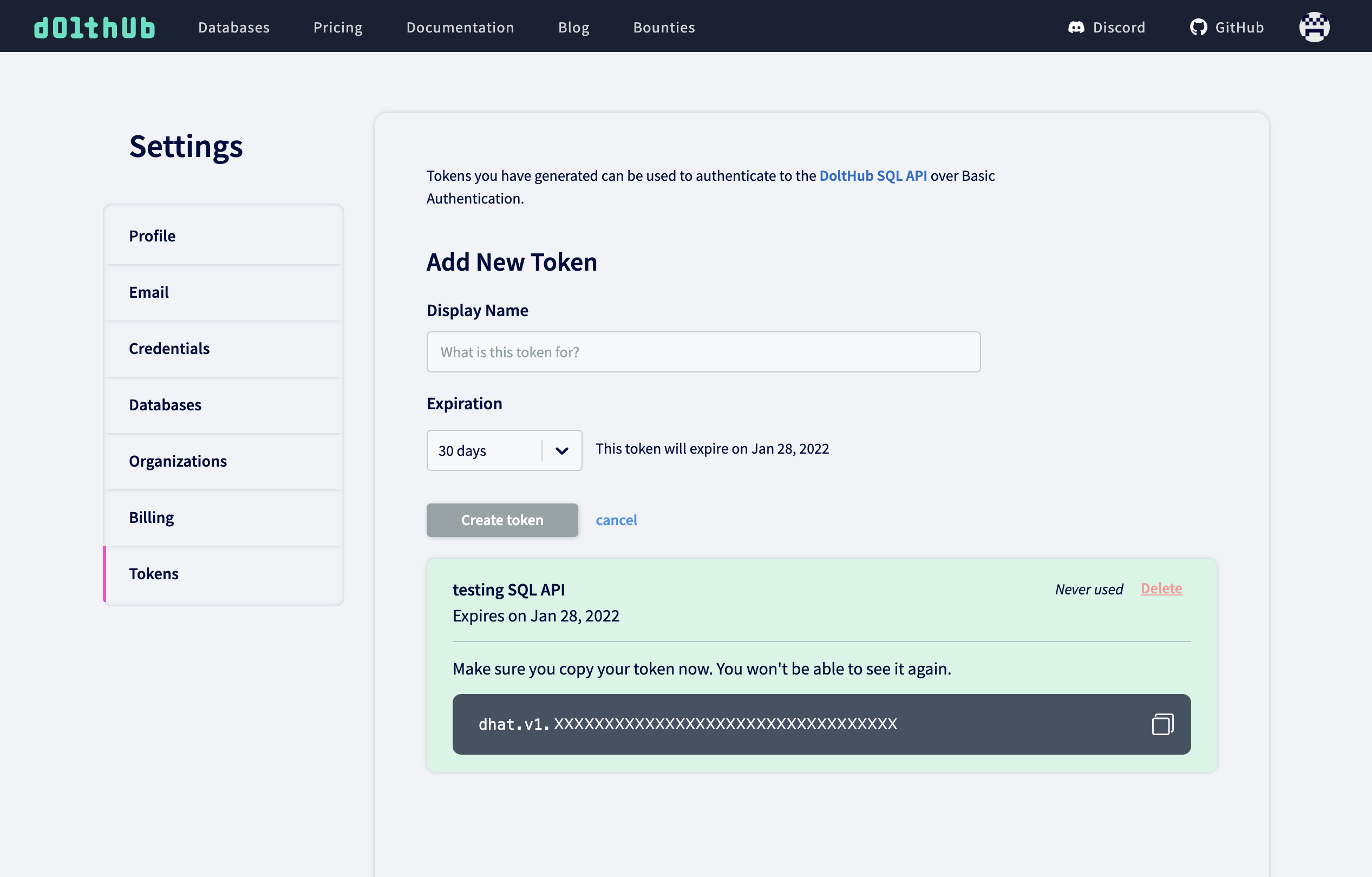Click the Create token button
The width and height of the screenshot is (1372, 877).
pyautogui.click(x=502, y=520)
